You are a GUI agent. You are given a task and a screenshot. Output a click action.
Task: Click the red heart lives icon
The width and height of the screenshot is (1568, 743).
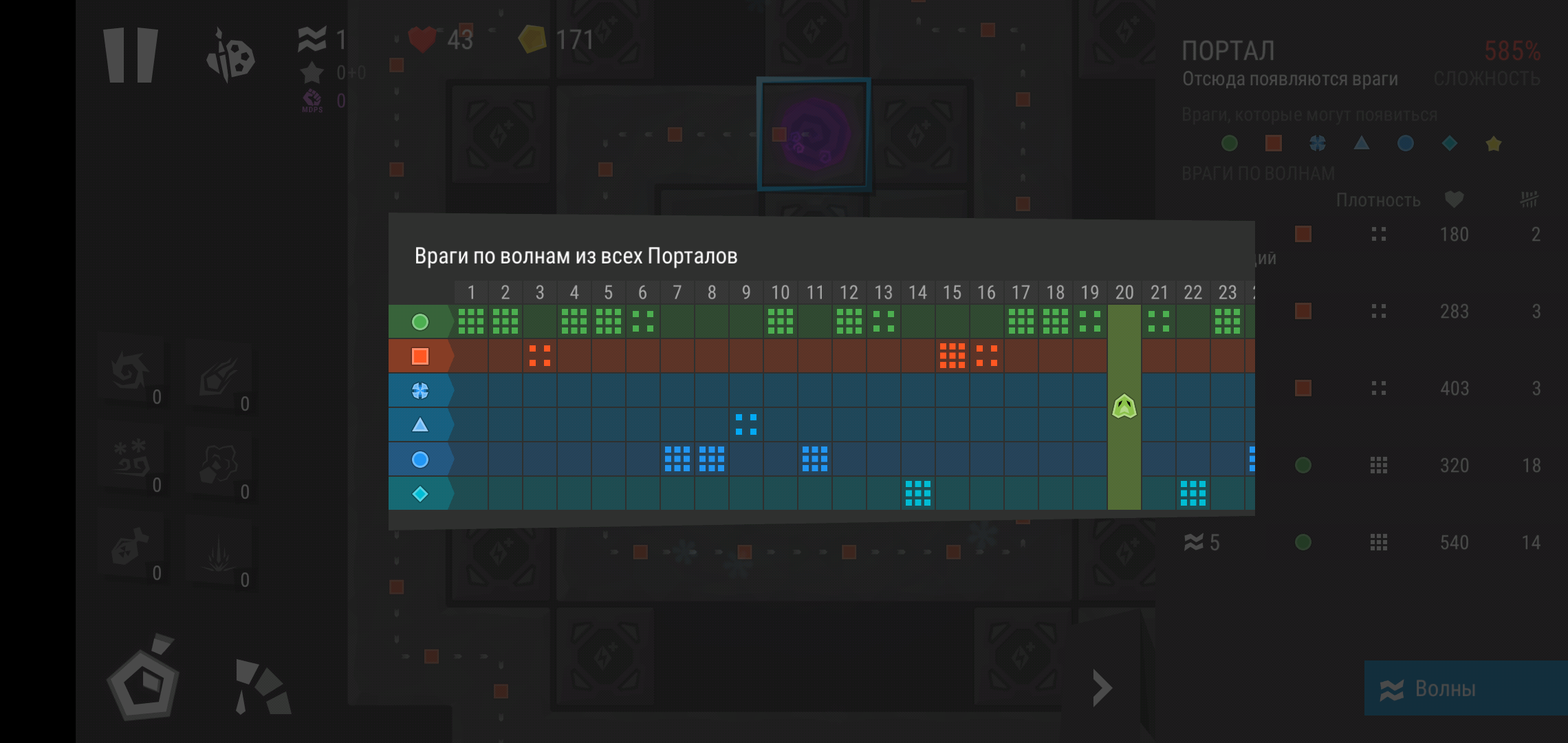pyautogui.click(x=422, y=39)
